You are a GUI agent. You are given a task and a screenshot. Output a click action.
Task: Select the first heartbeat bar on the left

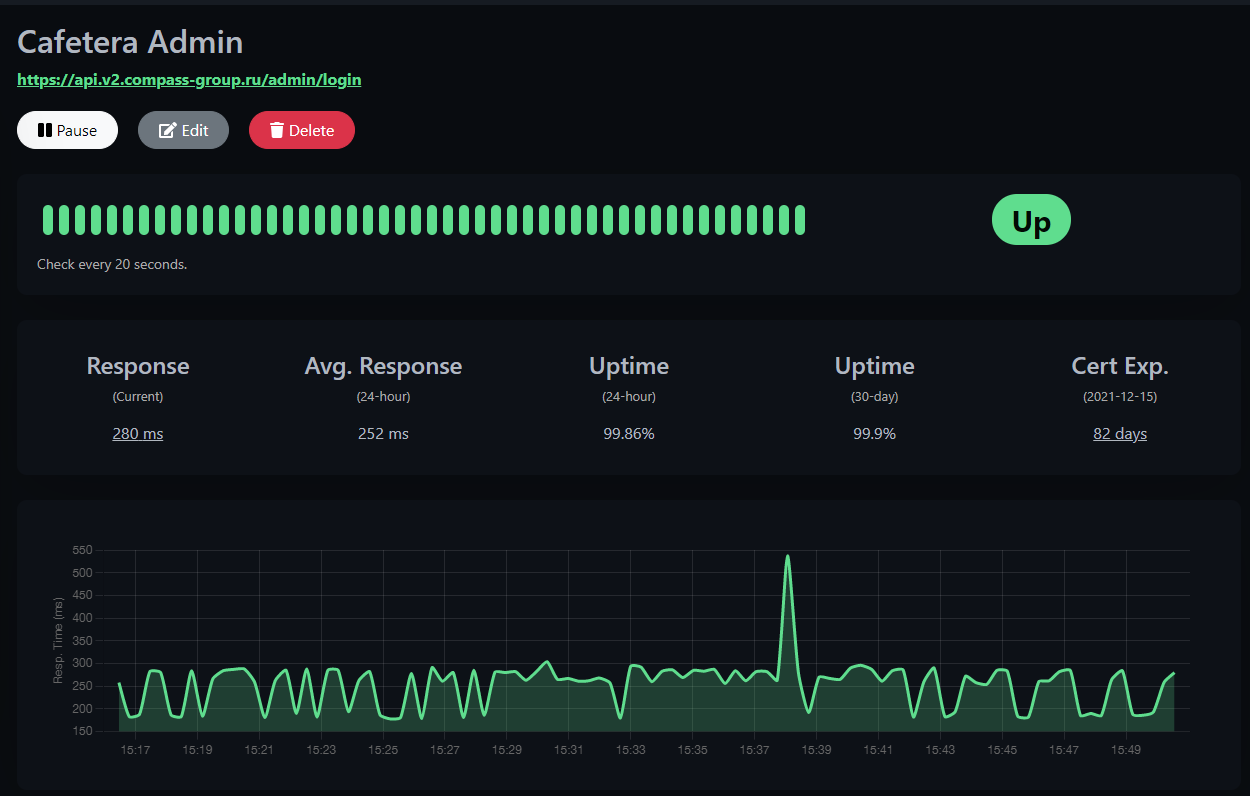47,220
